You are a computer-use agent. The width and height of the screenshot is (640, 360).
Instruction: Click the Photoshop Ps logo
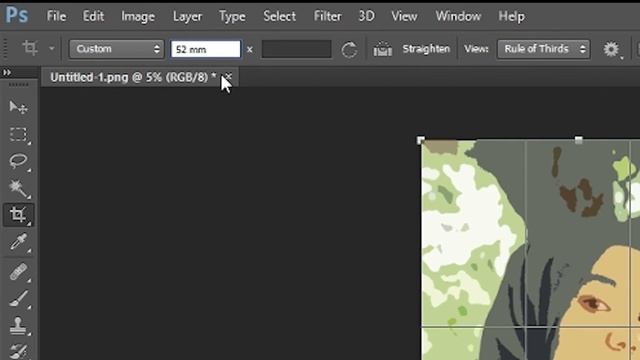(x=17, y=16)
